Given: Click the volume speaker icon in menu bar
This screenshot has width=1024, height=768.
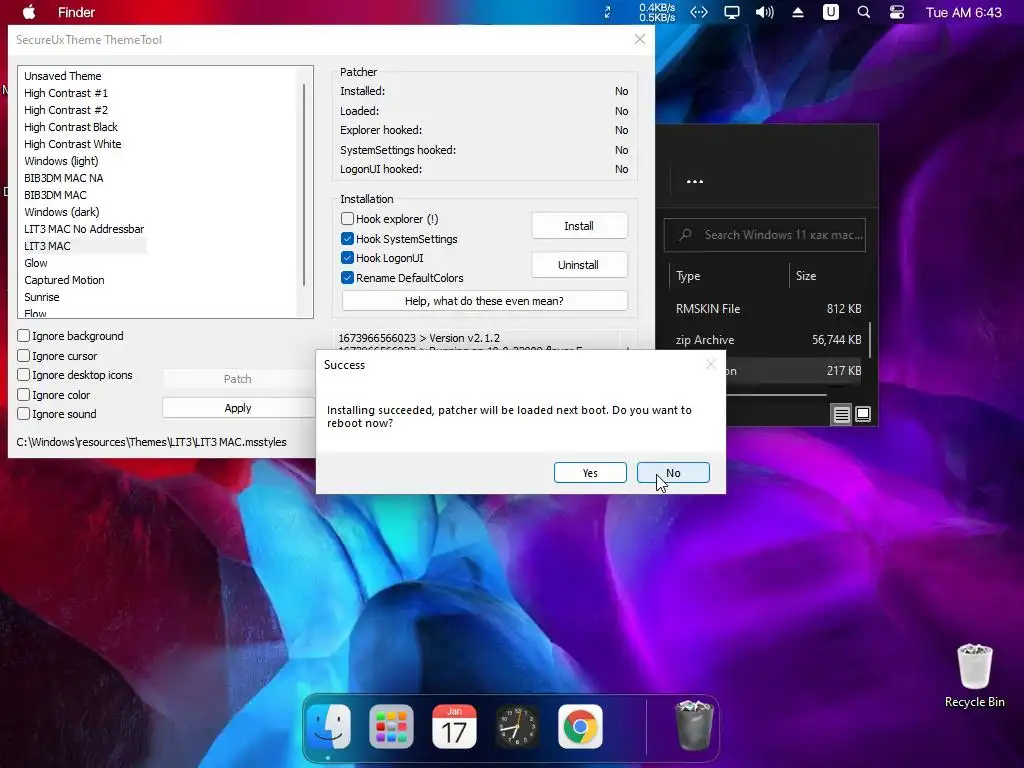Looking at the screenshot, I should (765, 12).
